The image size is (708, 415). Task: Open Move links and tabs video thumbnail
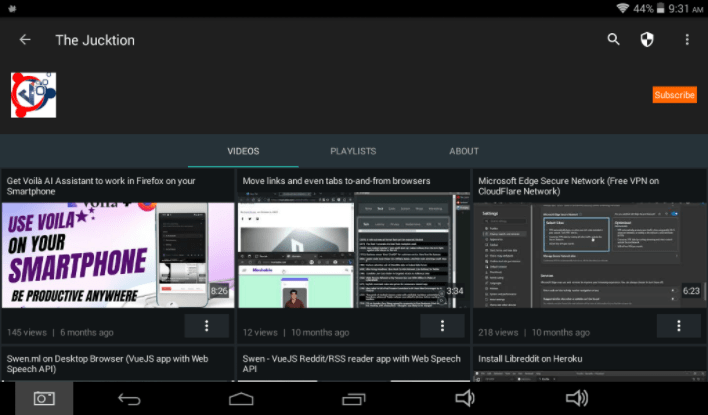[354, 251]
